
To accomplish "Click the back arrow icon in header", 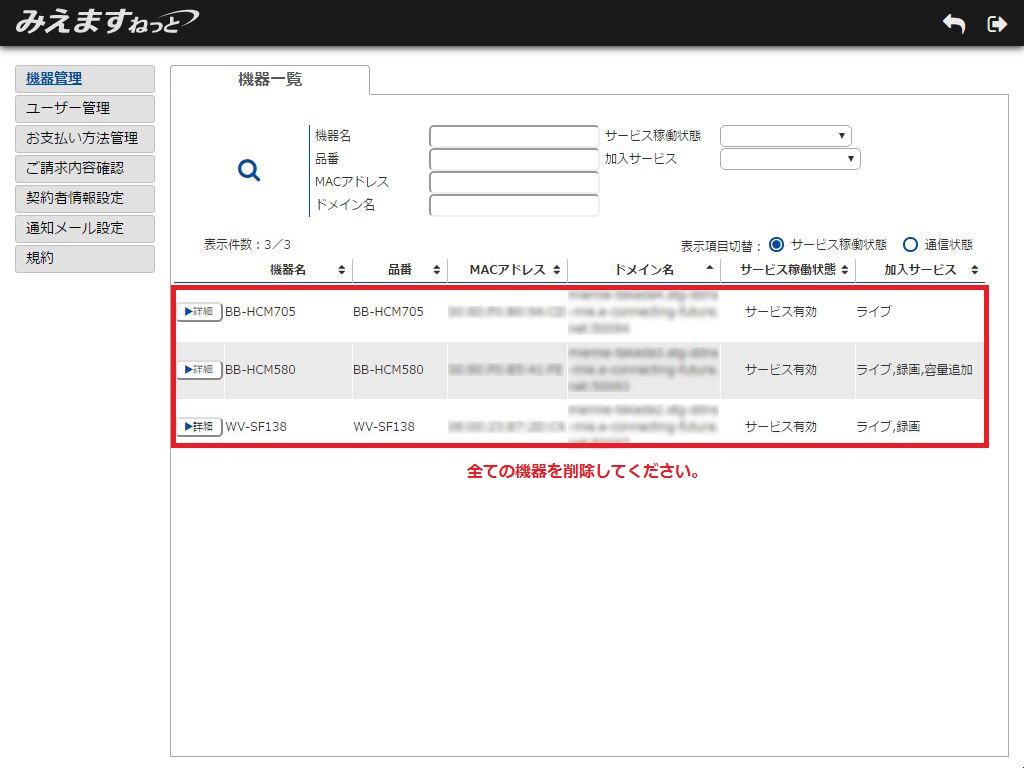I will tap(954, 25).
